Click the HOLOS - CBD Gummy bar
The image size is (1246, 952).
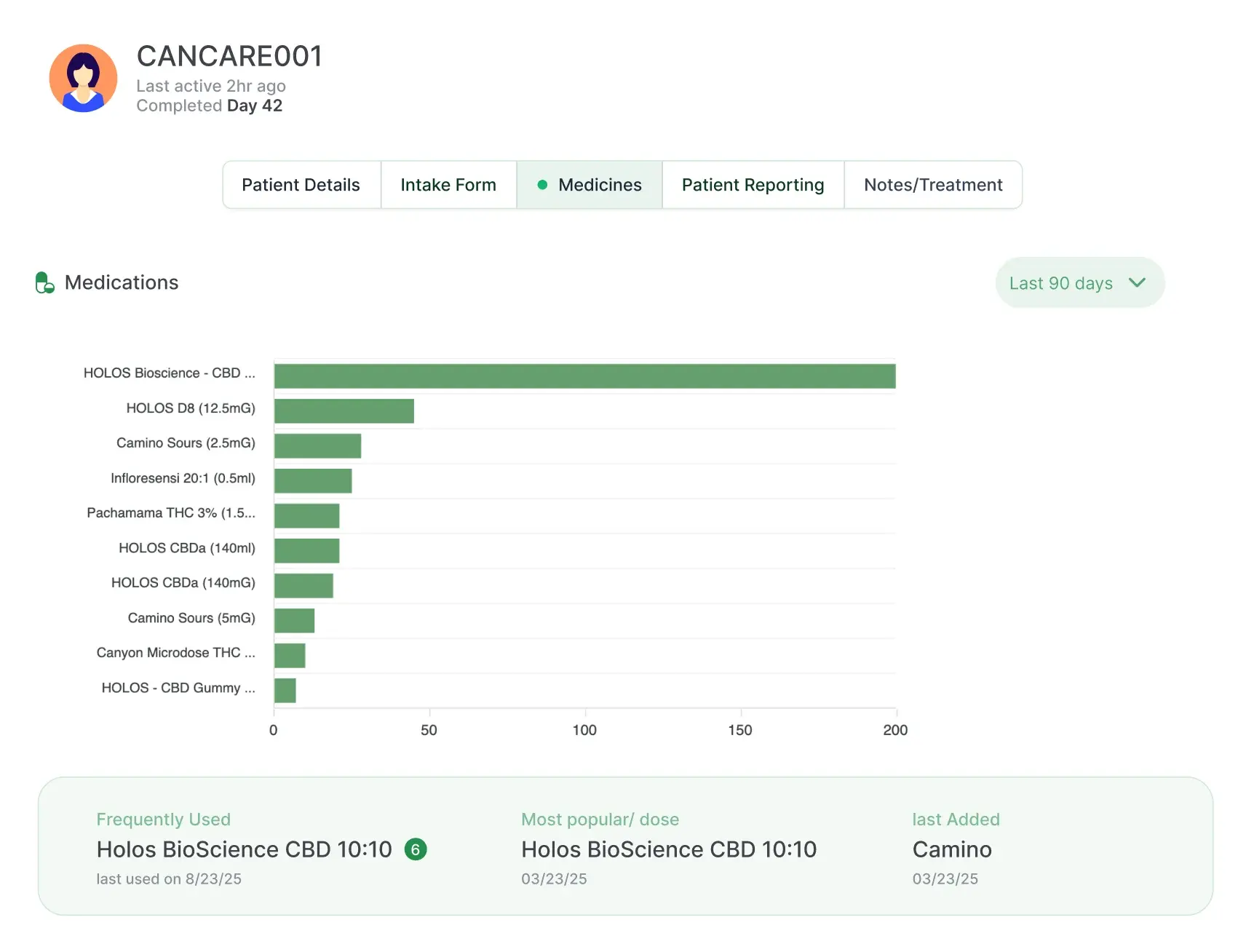tap(285, 691)
